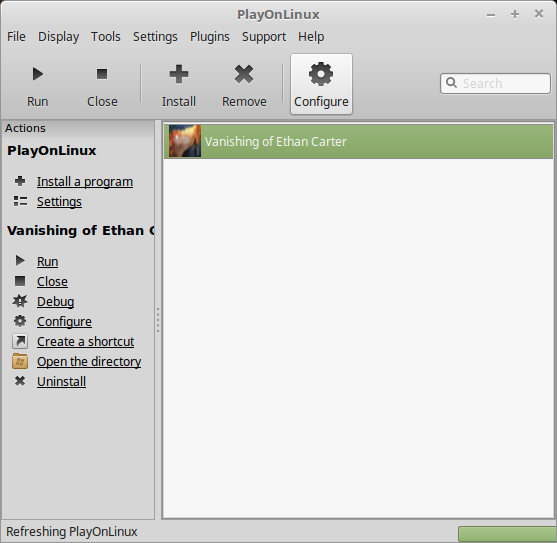557x543 pixels.
Task: Click the Remove toolbar X icon
Action: pyautogui.click(x=244, y=74)
